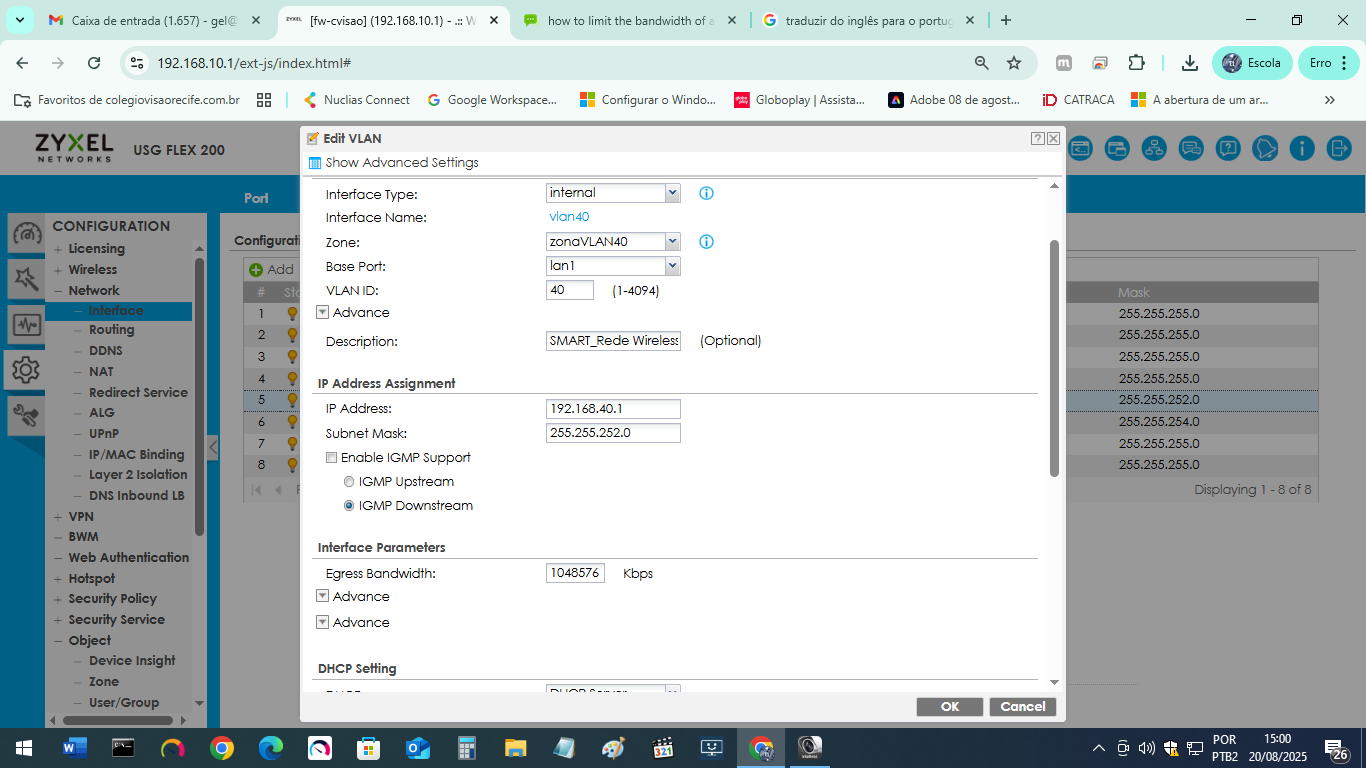This screenshot has height=768, width=1366.
Task: Open the Zyxel web console windows icon
Action: pyautogui.click(x=1117, y=149)
